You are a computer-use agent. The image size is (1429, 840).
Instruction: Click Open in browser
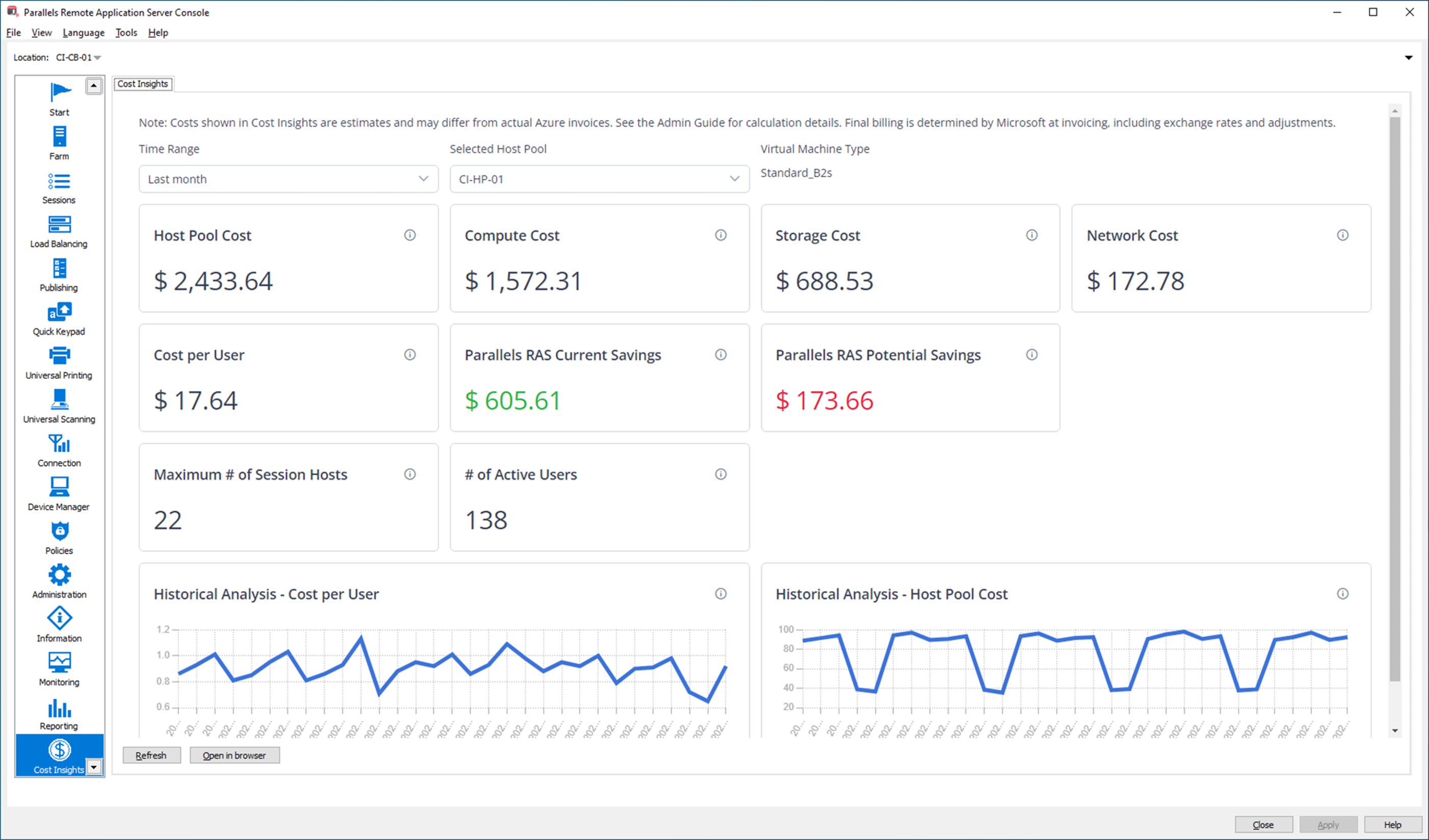click(234, 755)
